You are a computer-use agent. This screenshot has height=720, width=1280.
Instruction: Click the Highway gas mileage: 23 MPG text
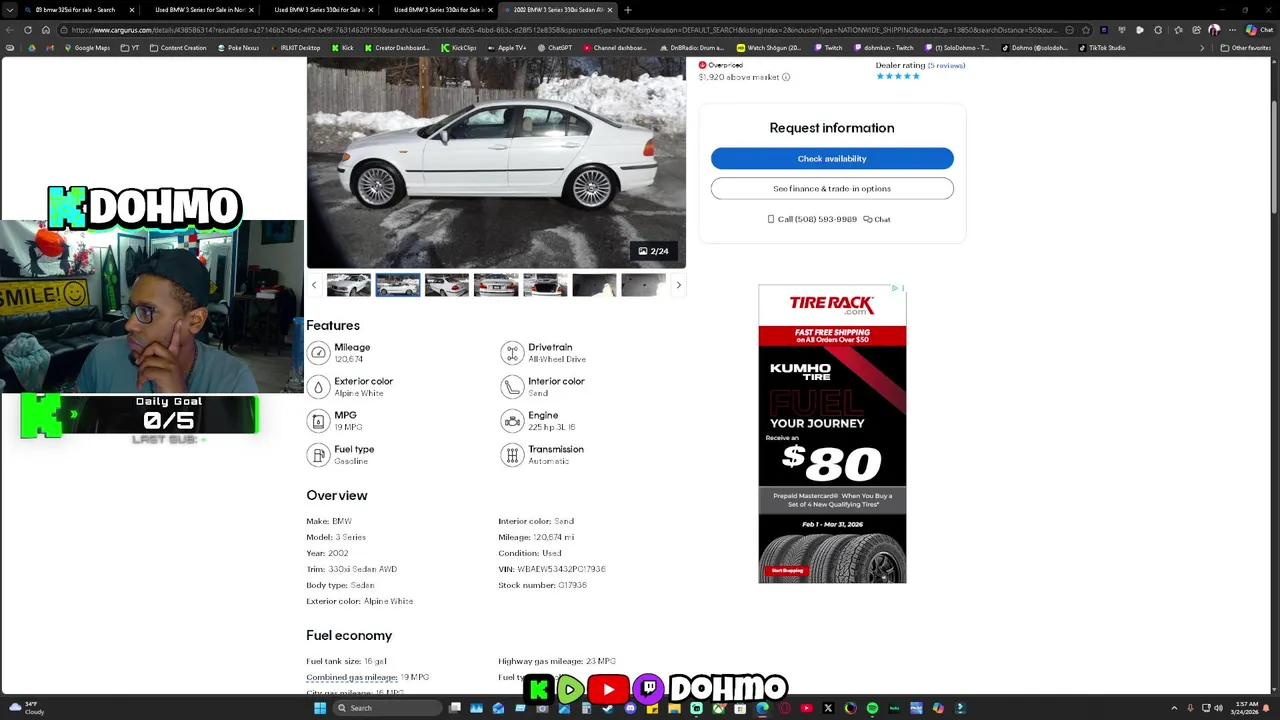click(557, 661)
